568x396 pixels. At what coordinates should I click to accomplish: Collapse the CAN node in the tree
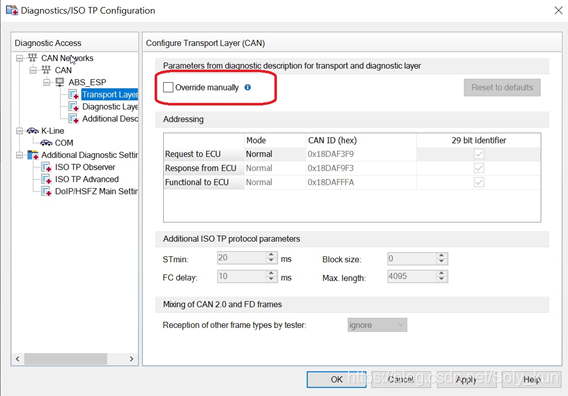coord(33,70)
